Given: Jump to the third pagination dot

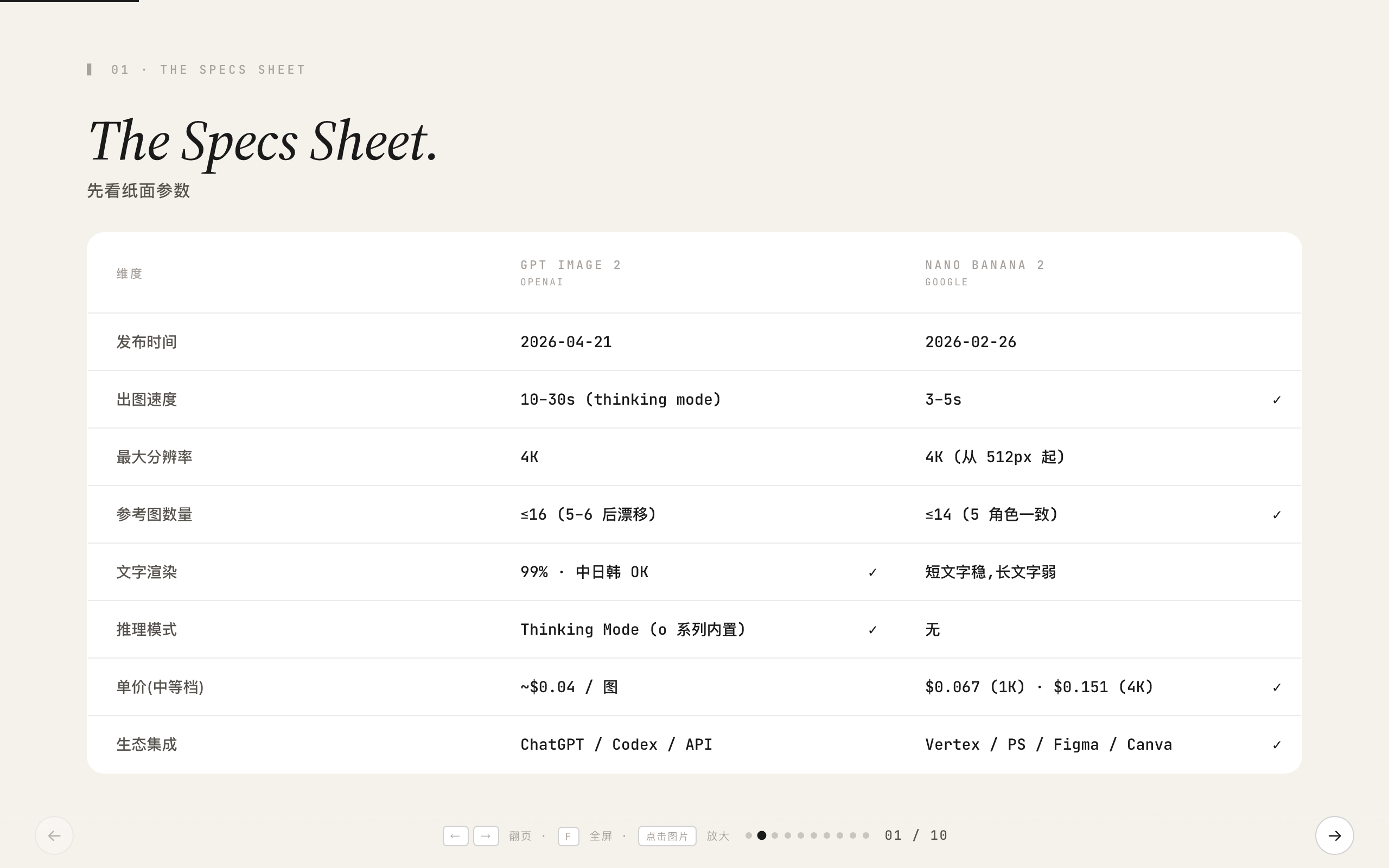Looking at the screenshot, I should (x=775, y=835).
